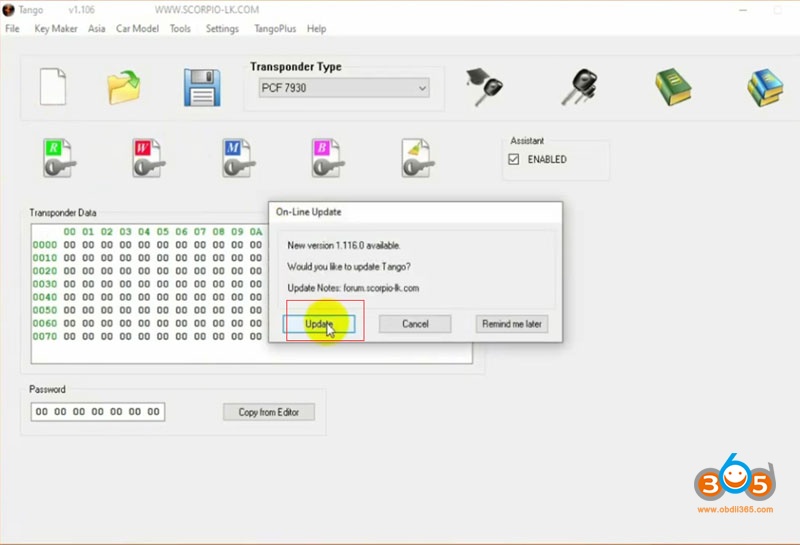Open file with the folder icon
This screenshot has width=800, height=545.
[x=124, y=88]
